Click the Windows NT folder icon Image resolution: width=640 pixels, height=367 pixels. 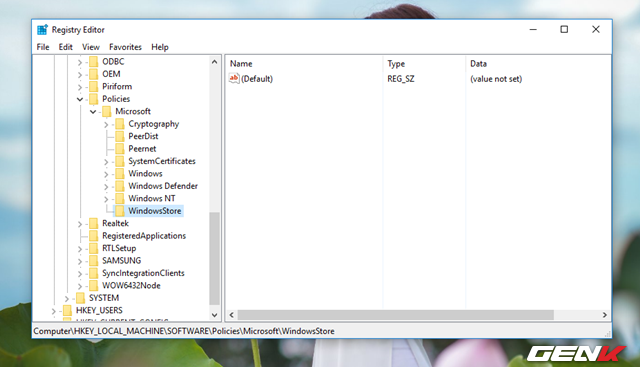tap(120, 198)
